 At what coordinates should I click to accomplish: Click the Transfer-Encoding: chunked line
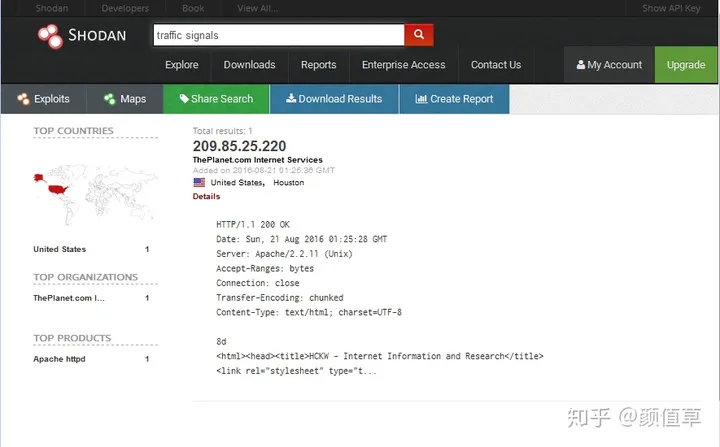280,298
